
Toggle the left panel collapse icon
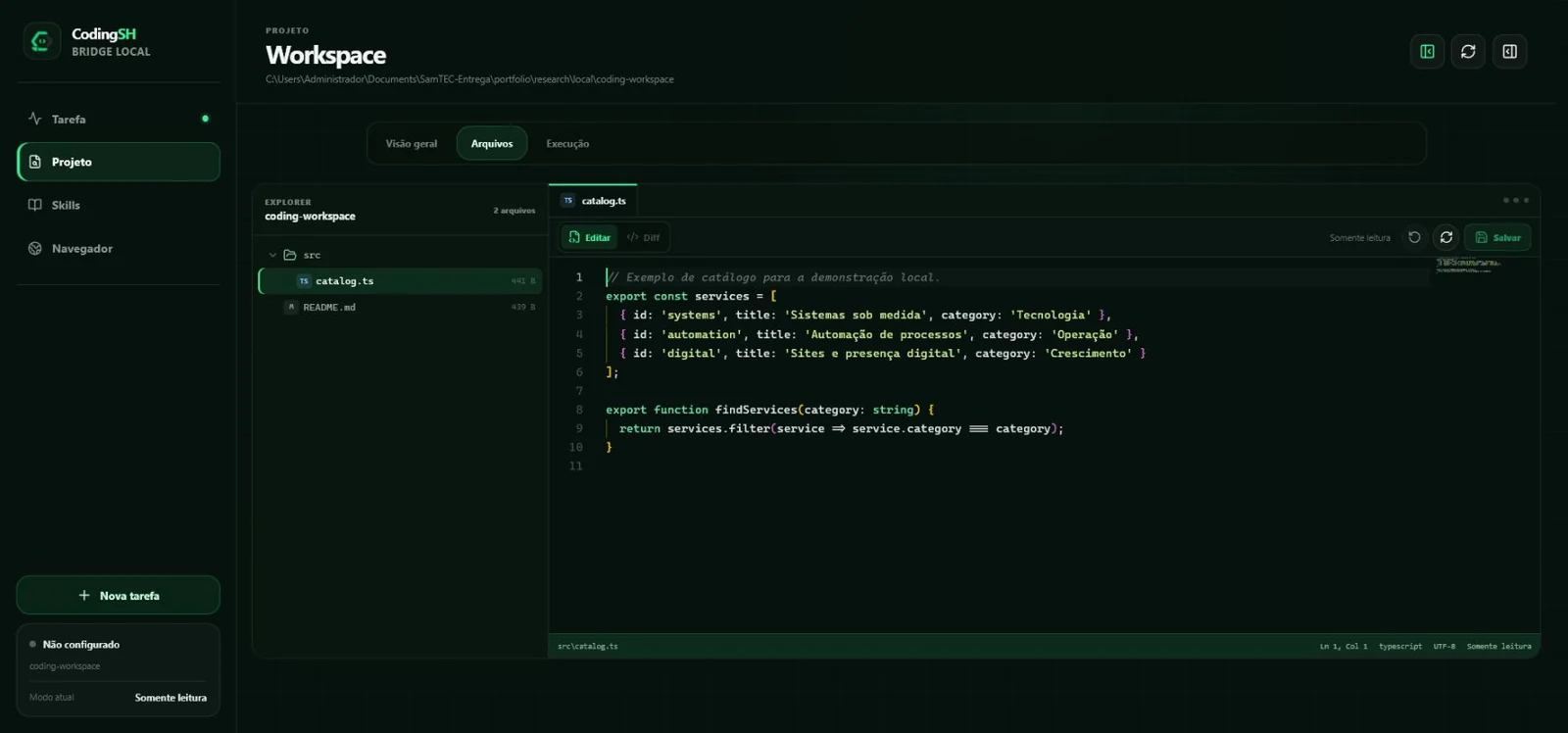(1427, 51)
